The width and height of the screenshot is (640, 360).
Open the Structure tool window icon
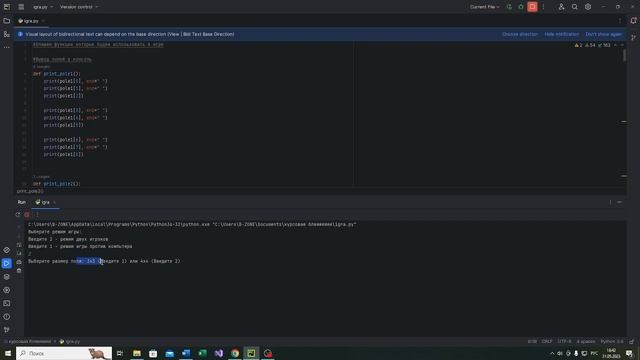(x=7, y=34)
